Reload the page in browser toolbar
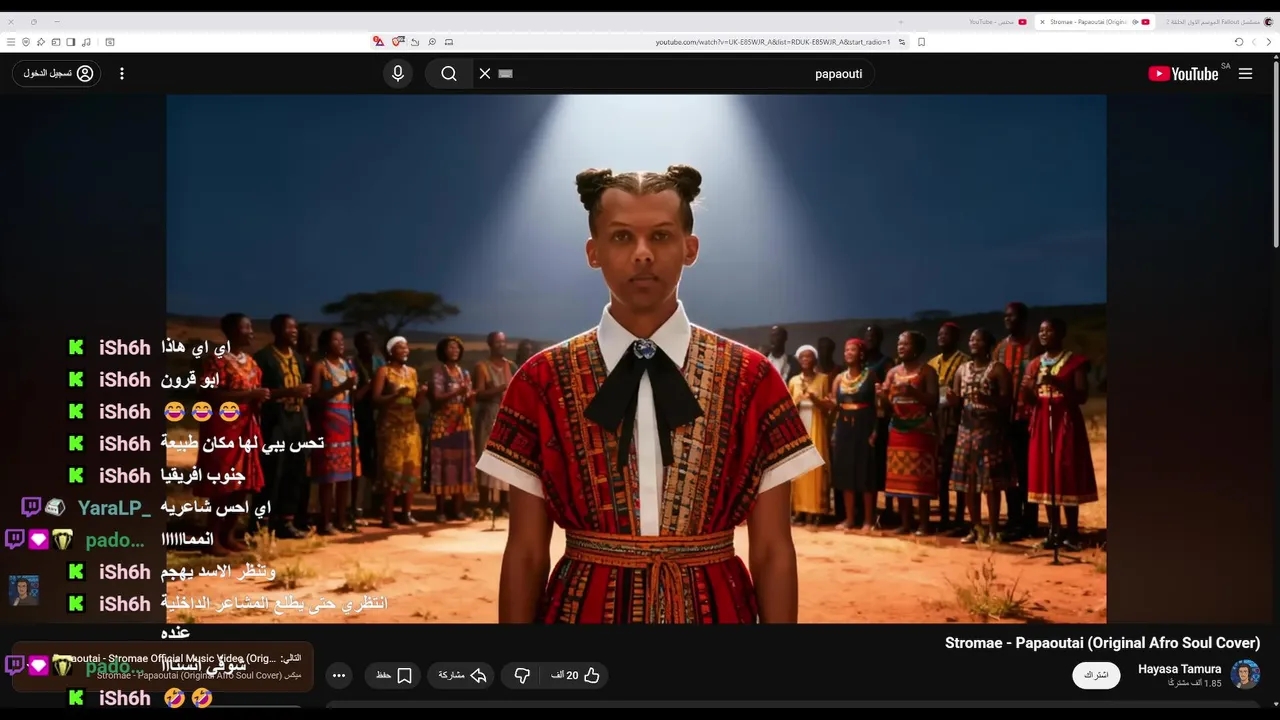This screenshot has height=720, width=1280. point(1239,42)
